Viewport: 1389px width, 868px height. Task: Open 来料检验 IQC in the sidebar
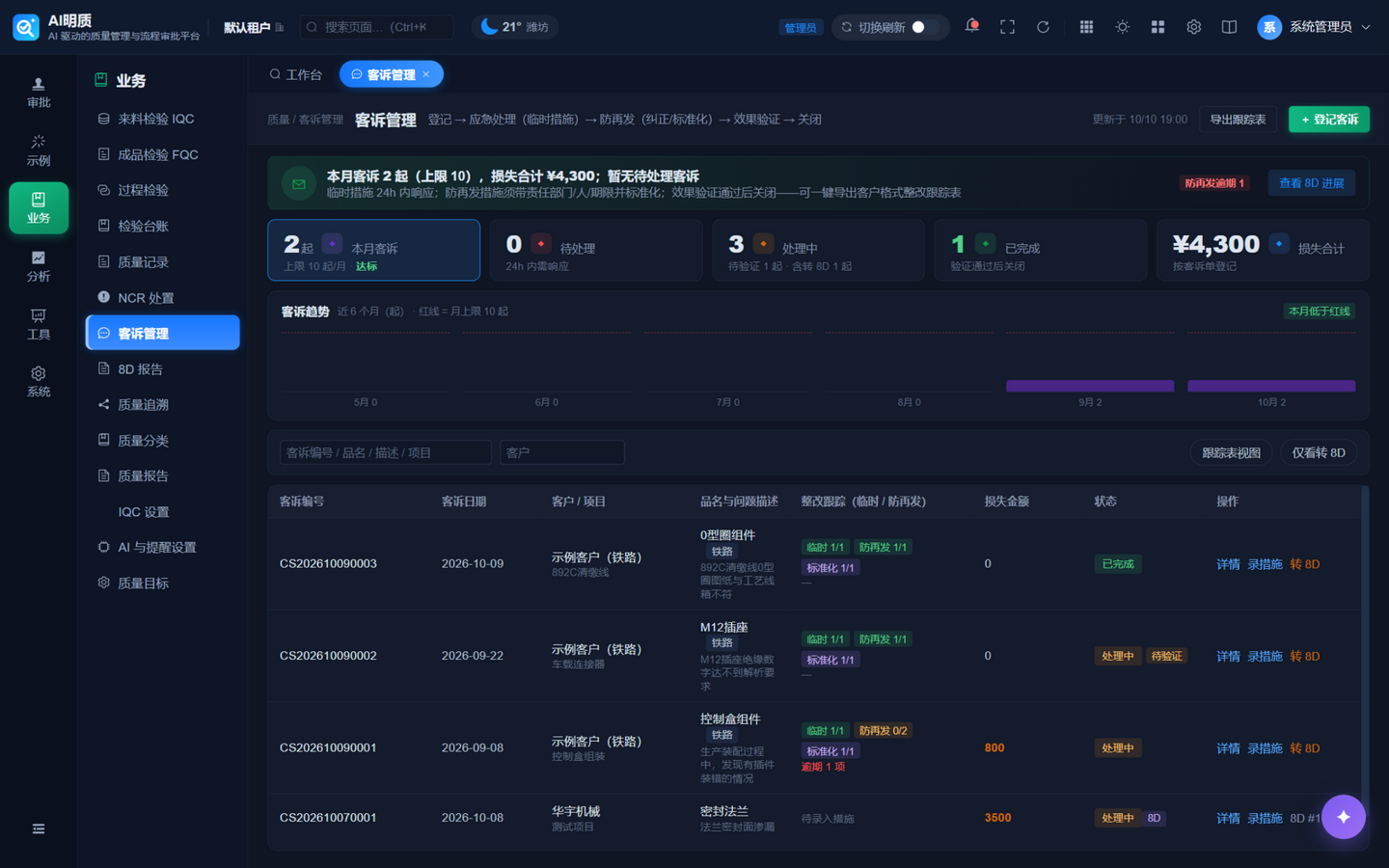tap(162, 119)
